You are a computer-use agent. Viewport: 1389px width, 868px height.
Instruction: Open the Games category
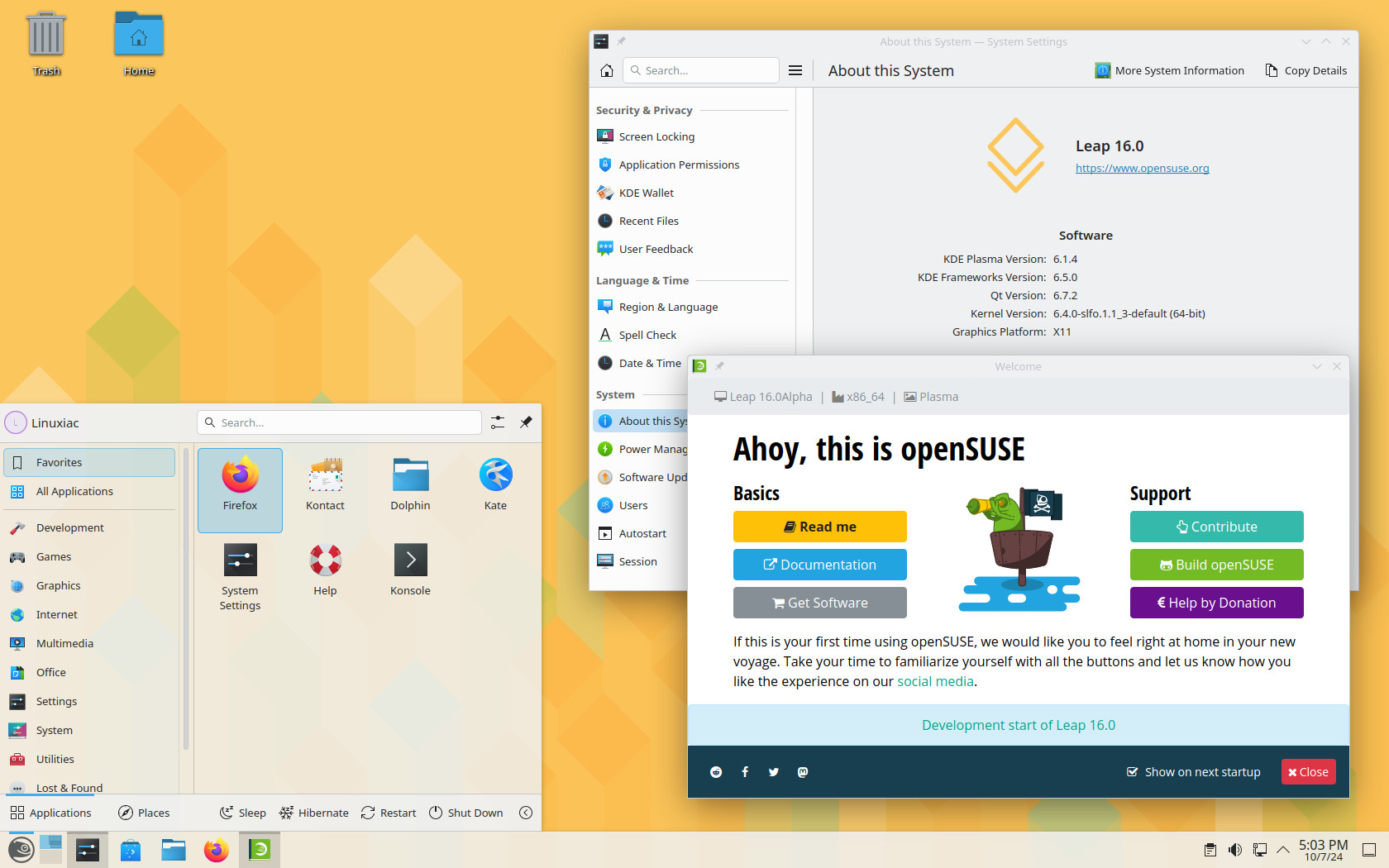tap(89, 556)
